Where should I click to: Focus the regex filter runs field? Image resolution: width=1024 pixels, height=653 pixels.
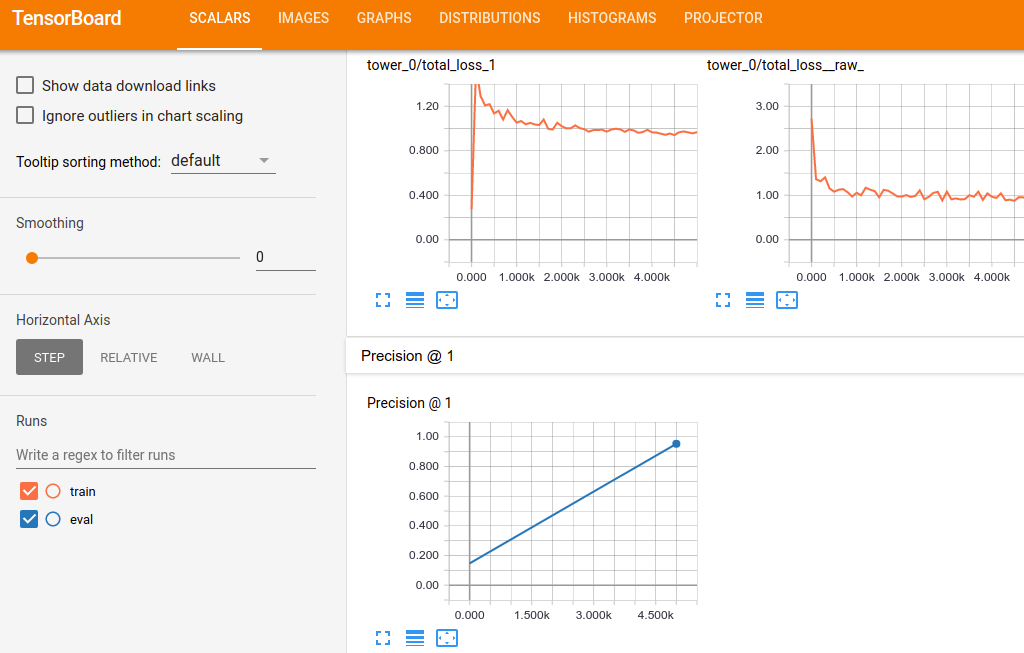(x=166, y=455)
